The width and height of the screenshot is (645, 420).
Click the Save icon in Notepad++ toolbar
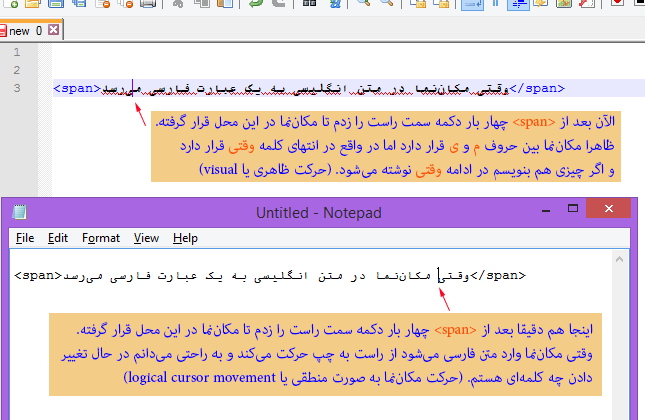[x=56, y=3]
